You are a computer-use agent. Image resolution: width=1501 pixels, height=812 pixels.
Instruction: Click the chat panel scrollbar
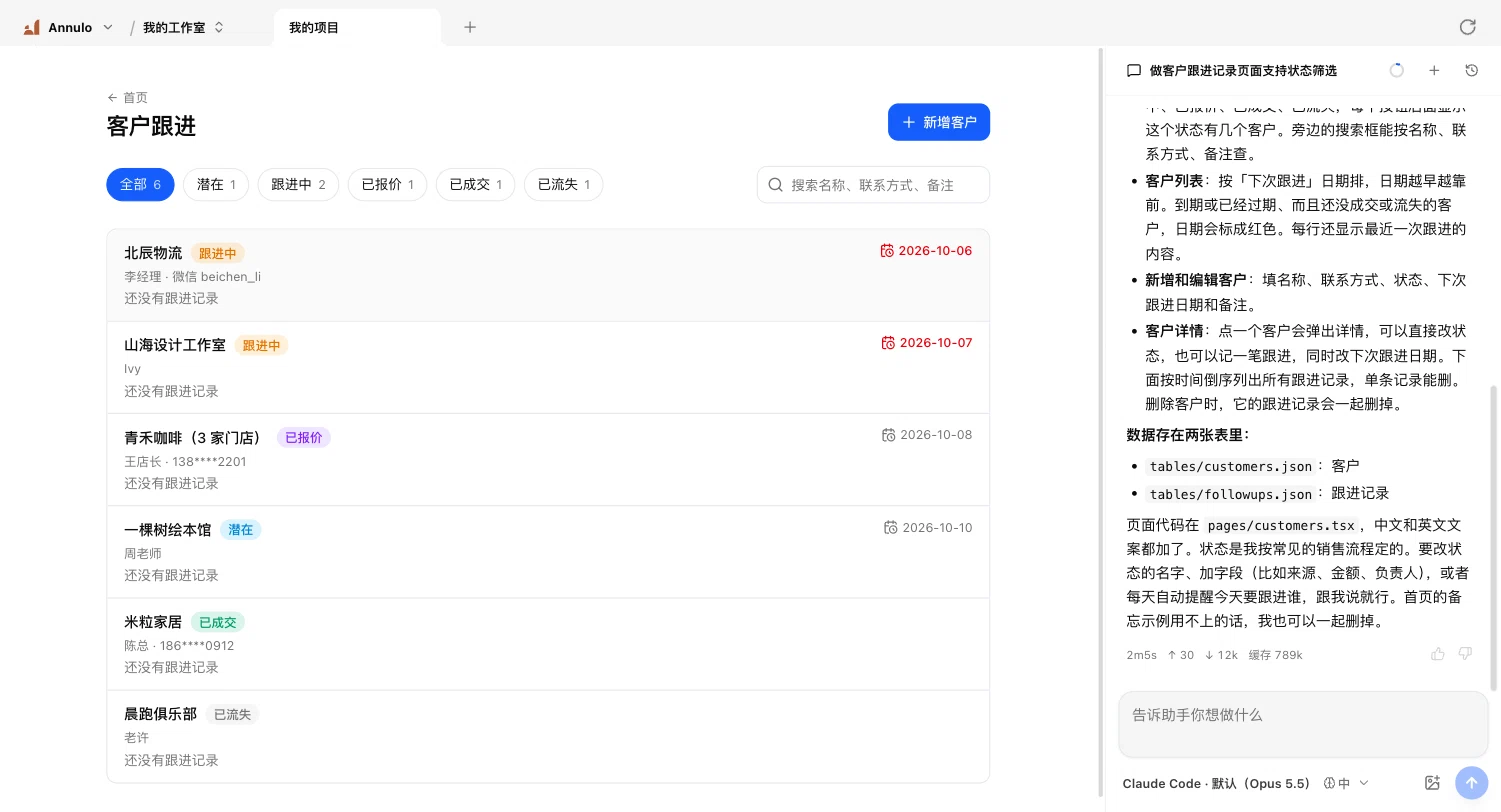(x=1494, y=538)
